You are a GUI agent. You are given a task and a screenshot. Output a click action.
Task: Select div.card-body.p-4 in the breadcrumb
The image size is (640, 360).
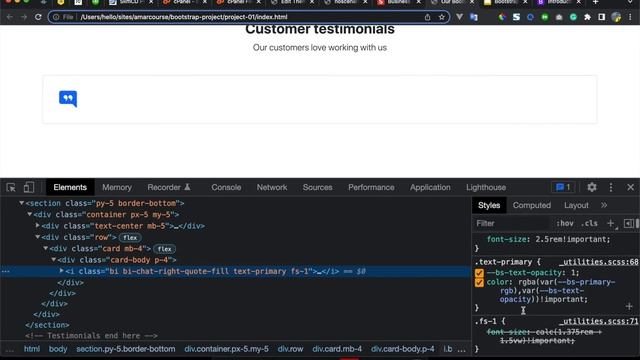[x=402, y=349]
